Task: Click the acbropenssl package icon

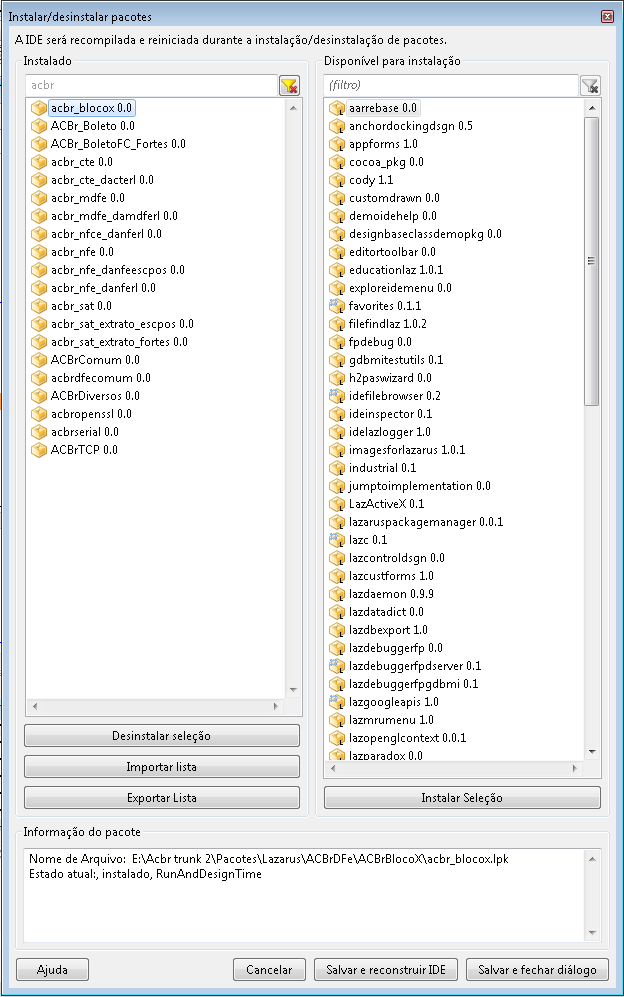Action: coord(39,414)
